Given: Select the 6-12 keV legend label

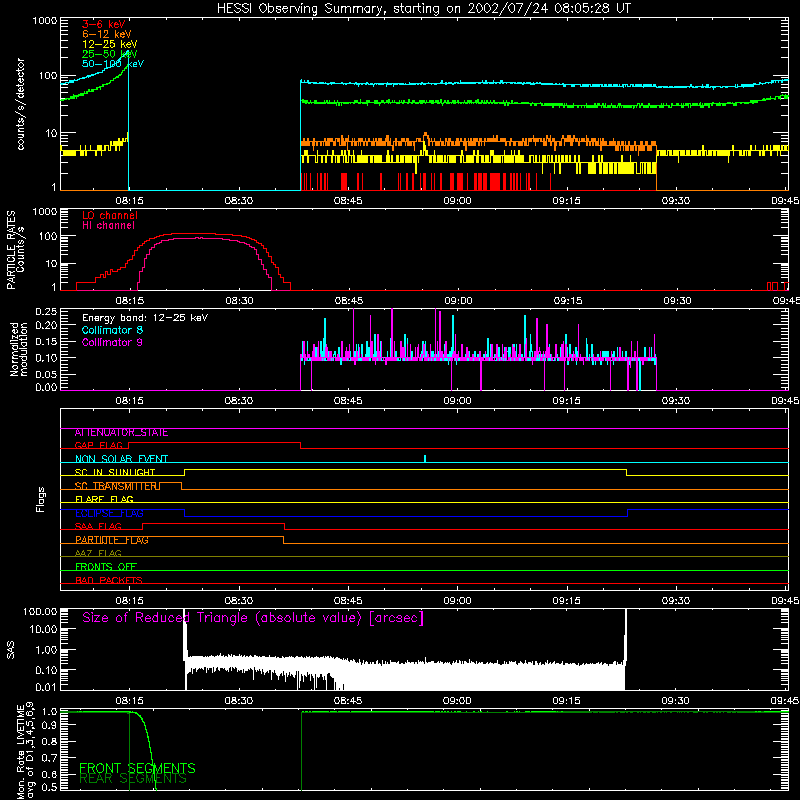Looking at the screenshot, I should pos(107,34).
